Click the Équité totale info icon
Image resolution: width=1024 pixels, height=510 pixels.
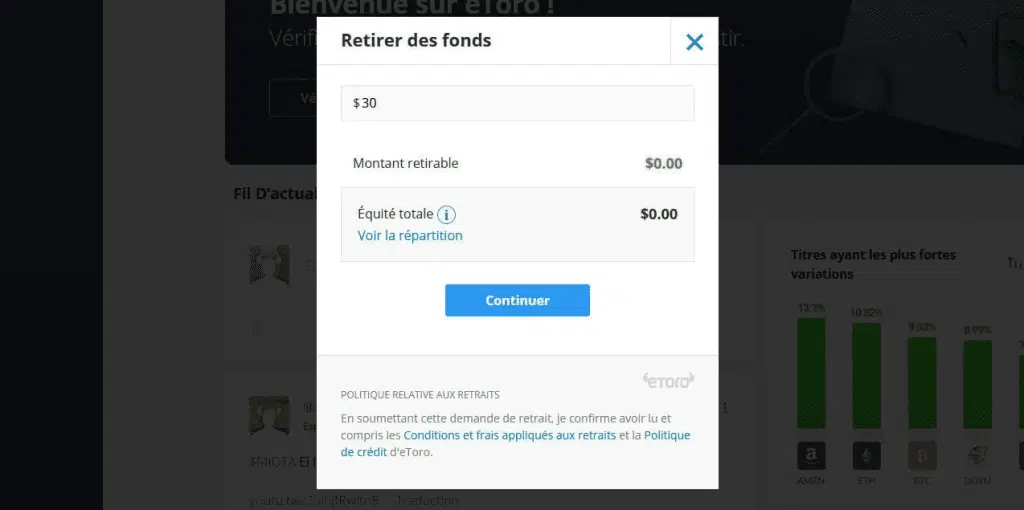coord(446,214)
